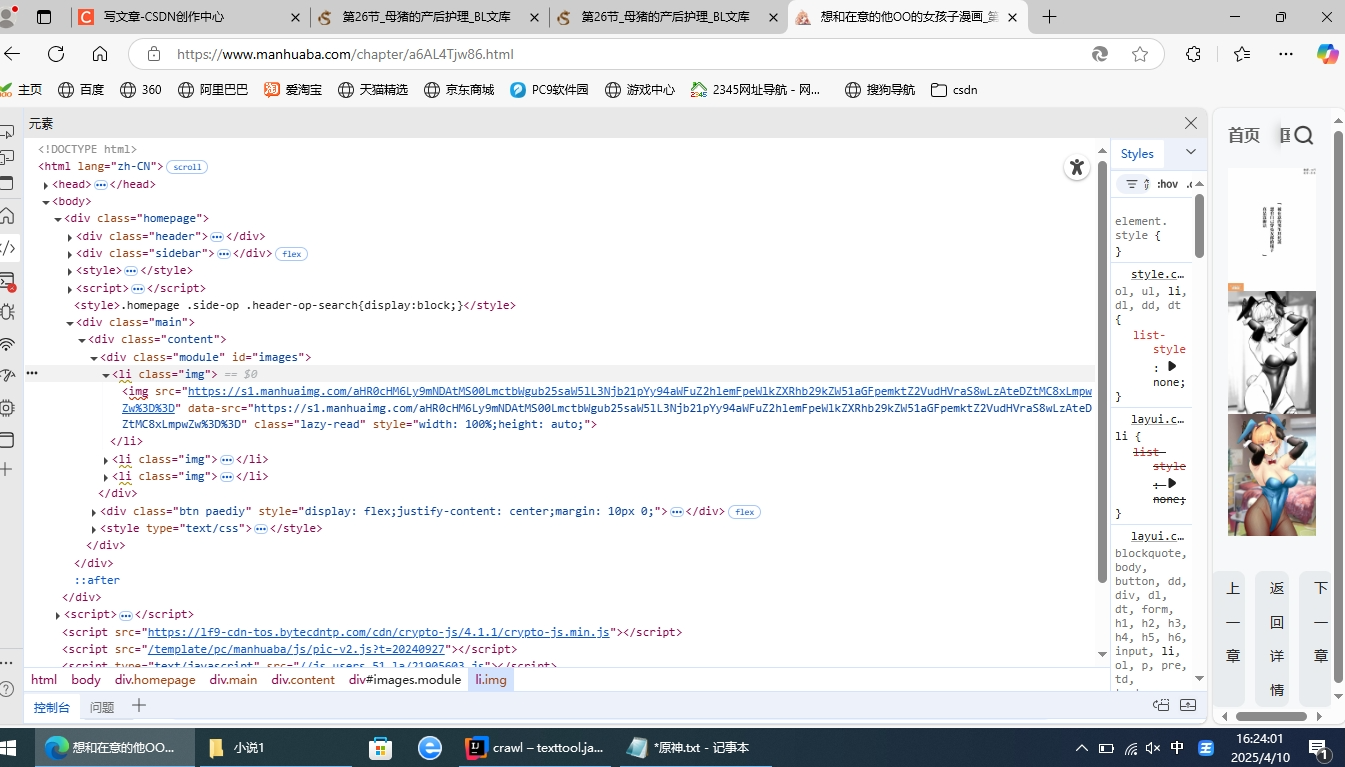Open browser extensions puzzle icon
Viewport: 1345px width, 767px height.
1193,54
